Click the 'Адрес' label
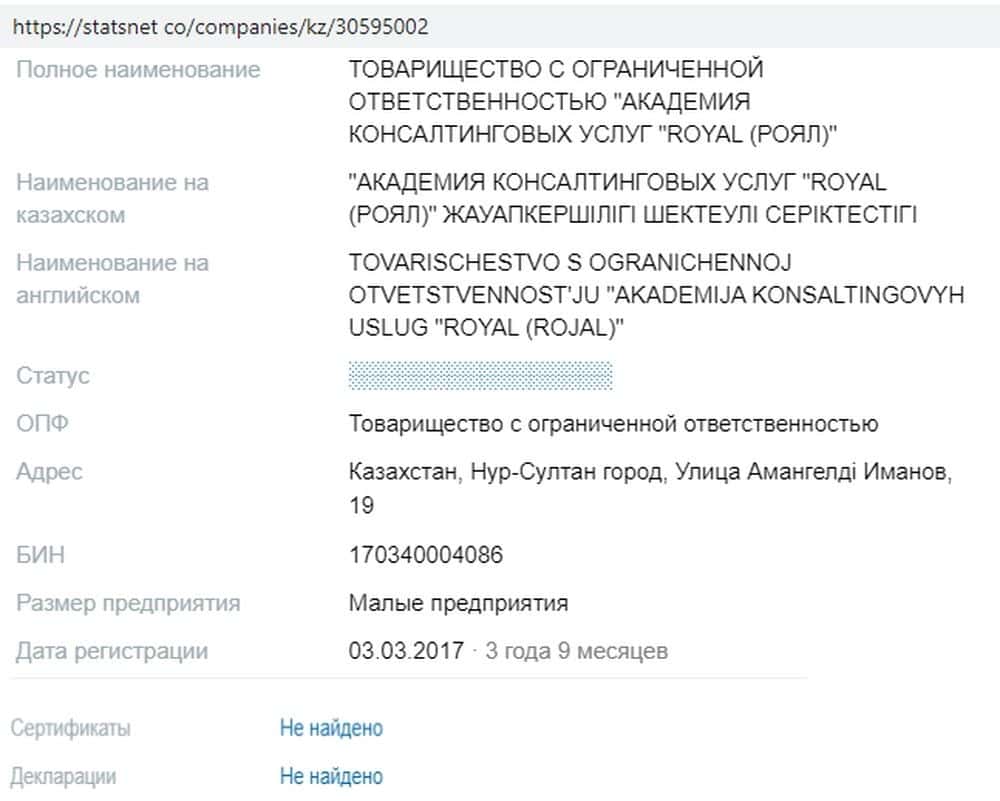 point(50,472)
